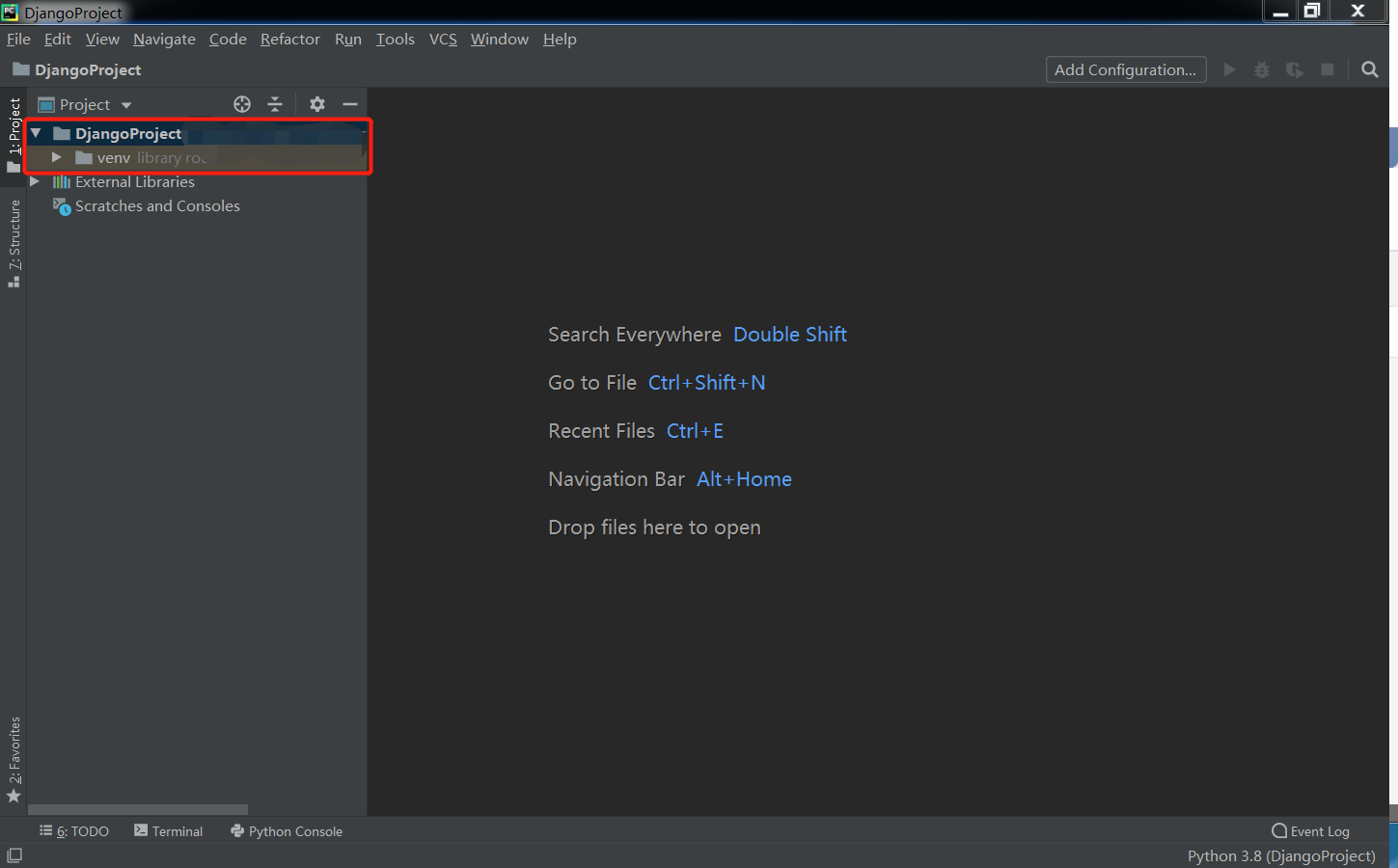This screenshot has height=868, width=1398.
Task: Click the Debug bug icon in toolbar
Action: coord(1262,69)
